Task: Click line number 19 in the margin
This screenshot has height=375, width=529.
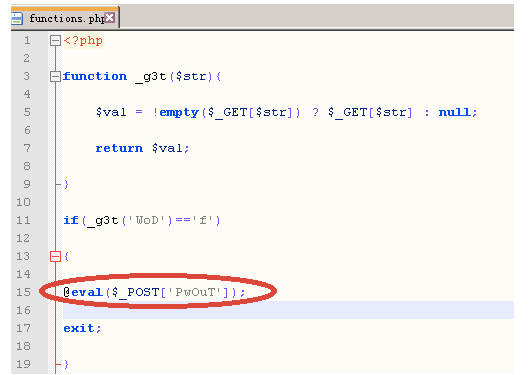Action: (x=23, y=365)
